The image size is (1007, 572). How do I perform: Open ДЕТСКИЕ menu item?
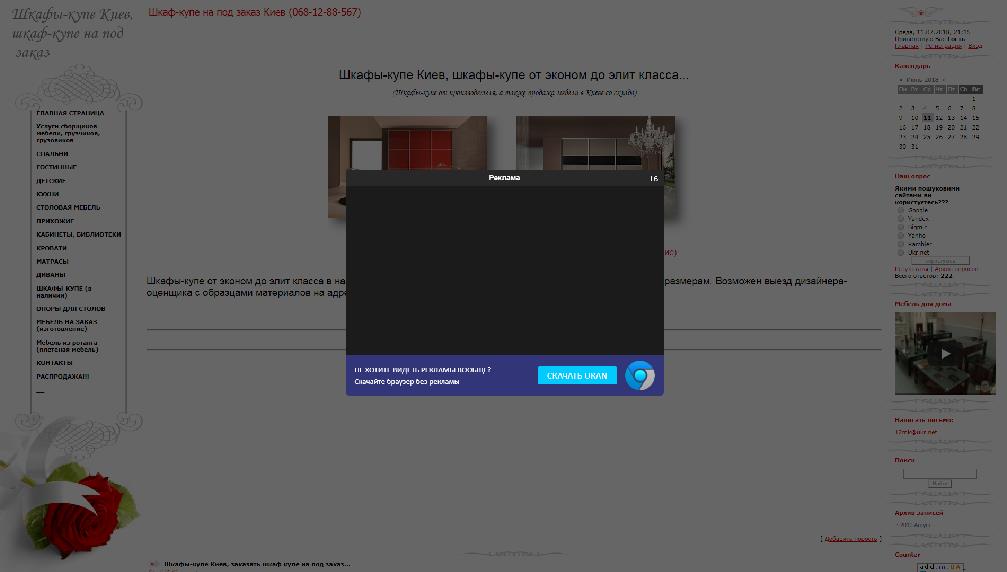click(51, 180)
